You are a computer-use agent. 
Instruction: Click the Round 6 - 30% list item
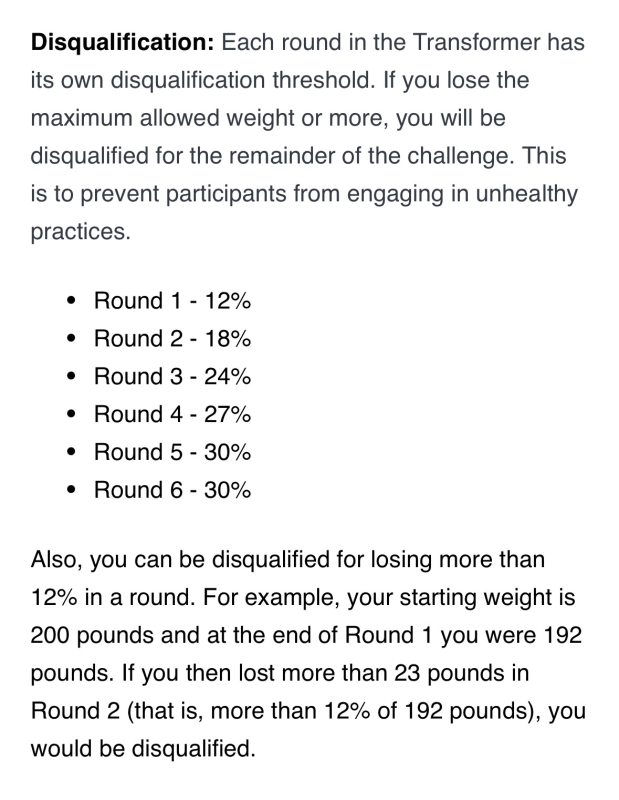pyautogui.click(x=171, y=490)
